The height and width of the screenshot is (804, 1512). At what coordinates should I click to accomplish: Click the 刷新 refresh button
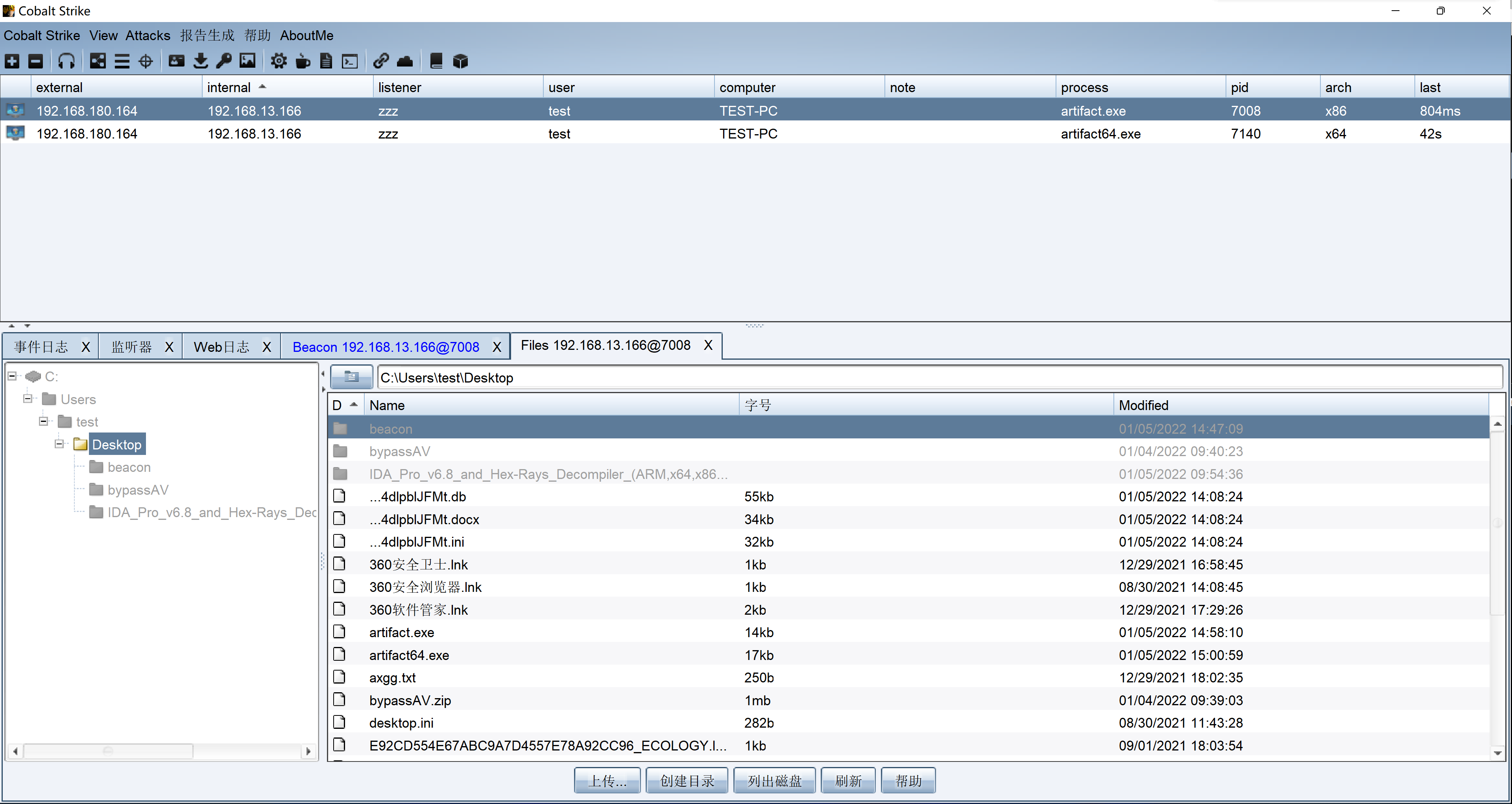(x=848, y=780)
